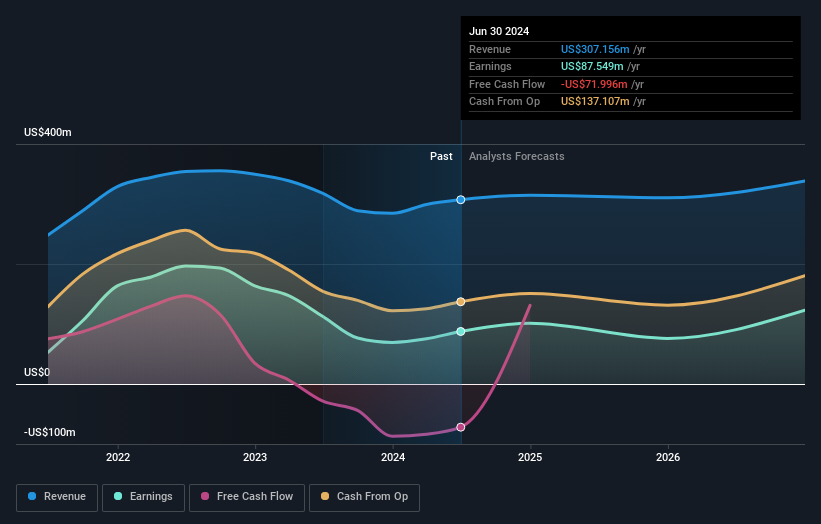The width and height of the screenshot is (821, 524).
Task: Click the US$400m y-axis label
Action: pos(48,132)
